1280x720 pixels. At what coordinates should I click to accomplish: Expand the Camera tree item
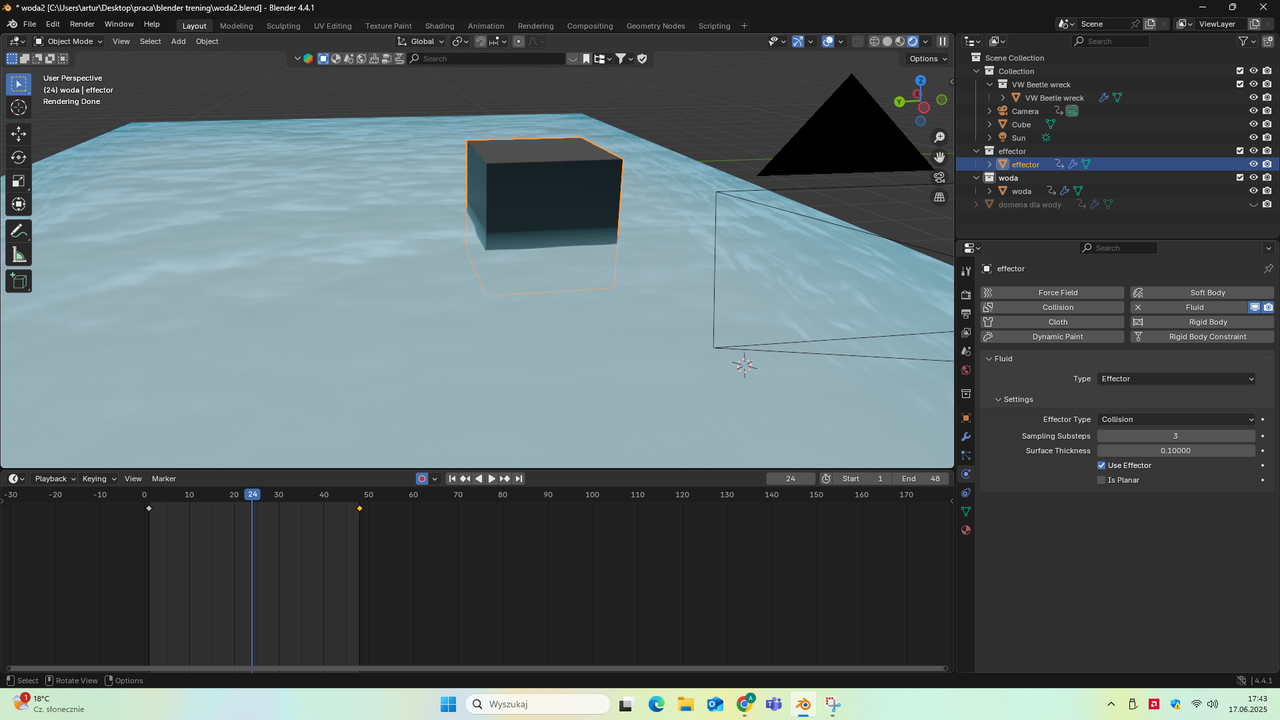[x=990, y=111]
